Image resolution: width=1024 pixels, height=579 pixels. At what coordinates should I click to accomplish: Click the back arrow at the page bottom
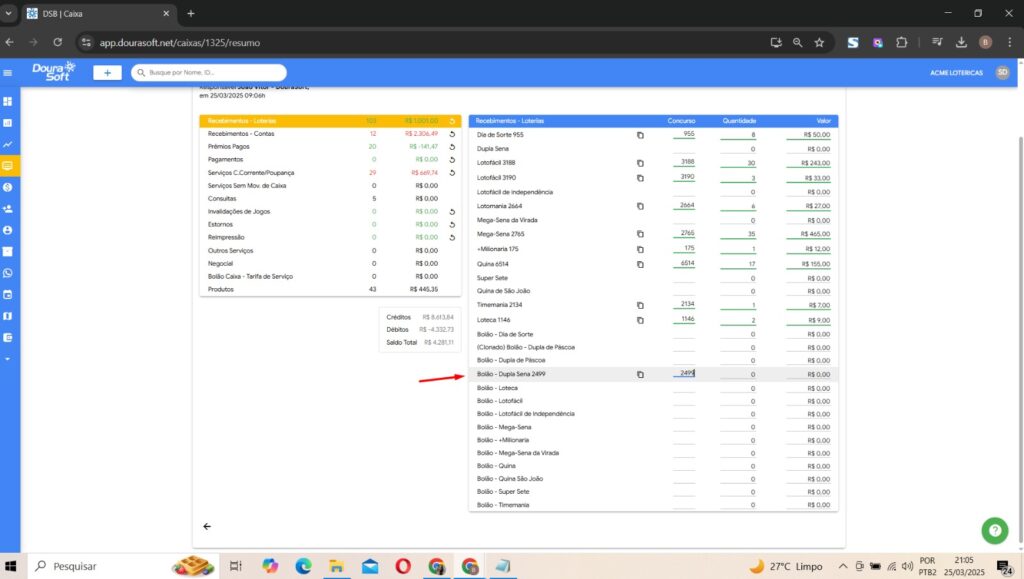coord(207,526)
